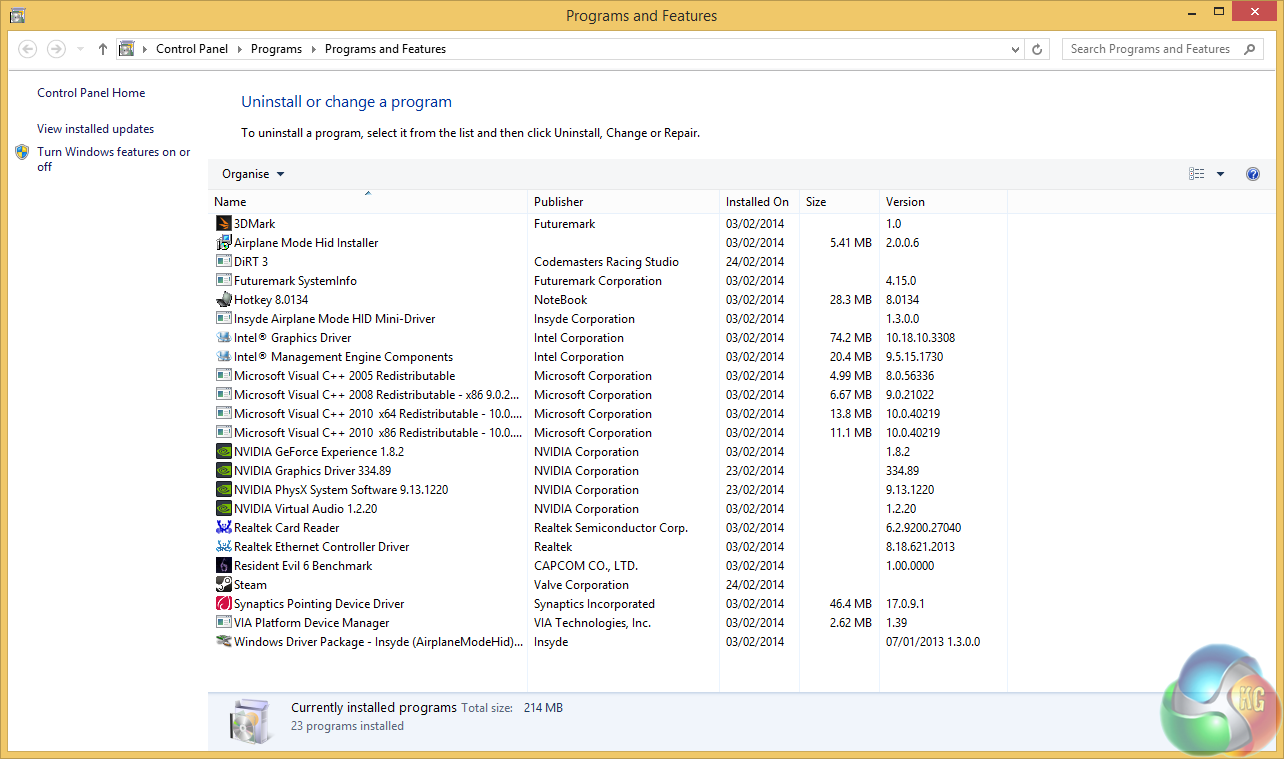The image size is (1284, 759).
Task: Open the Control Panel Home link
Action: point(91,93)
